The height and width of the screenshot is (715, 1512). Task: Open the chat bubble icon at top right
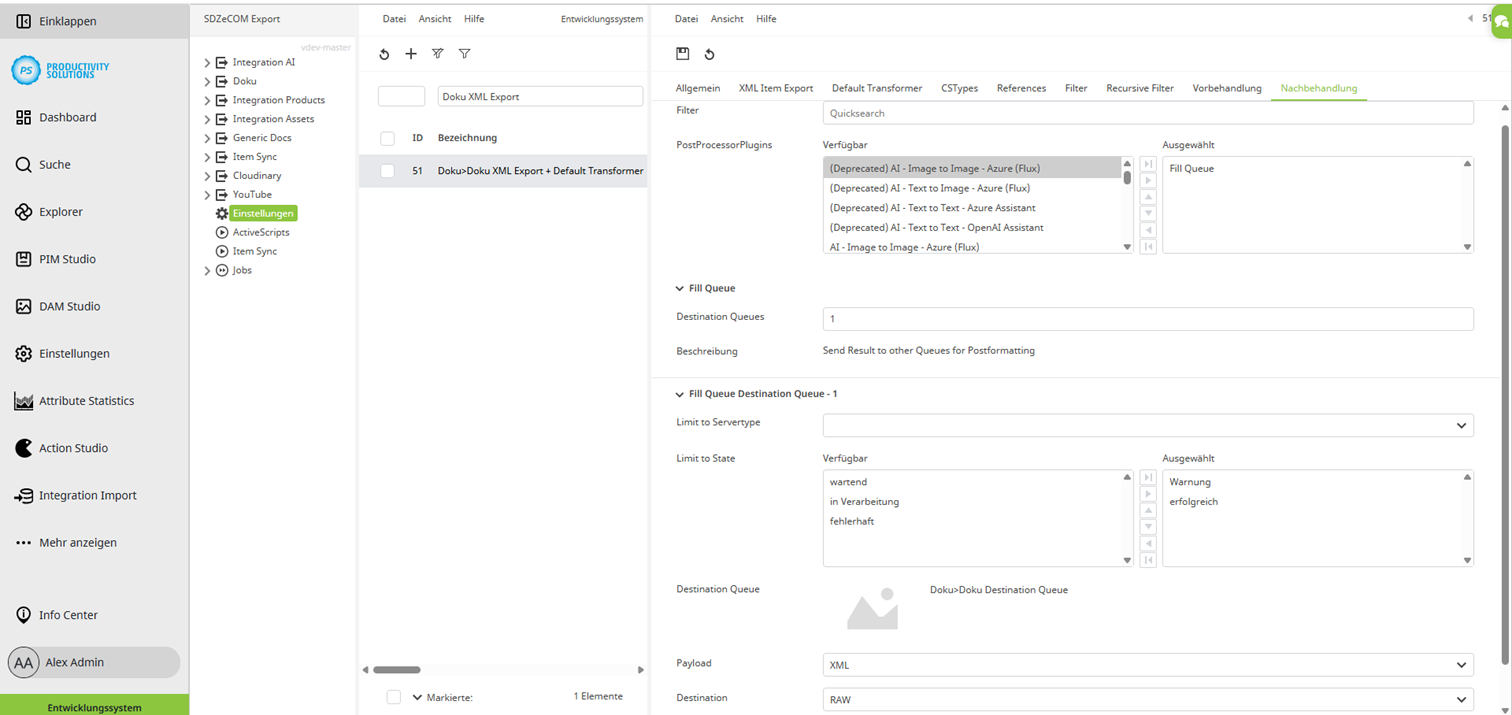tap(1501, 23)
